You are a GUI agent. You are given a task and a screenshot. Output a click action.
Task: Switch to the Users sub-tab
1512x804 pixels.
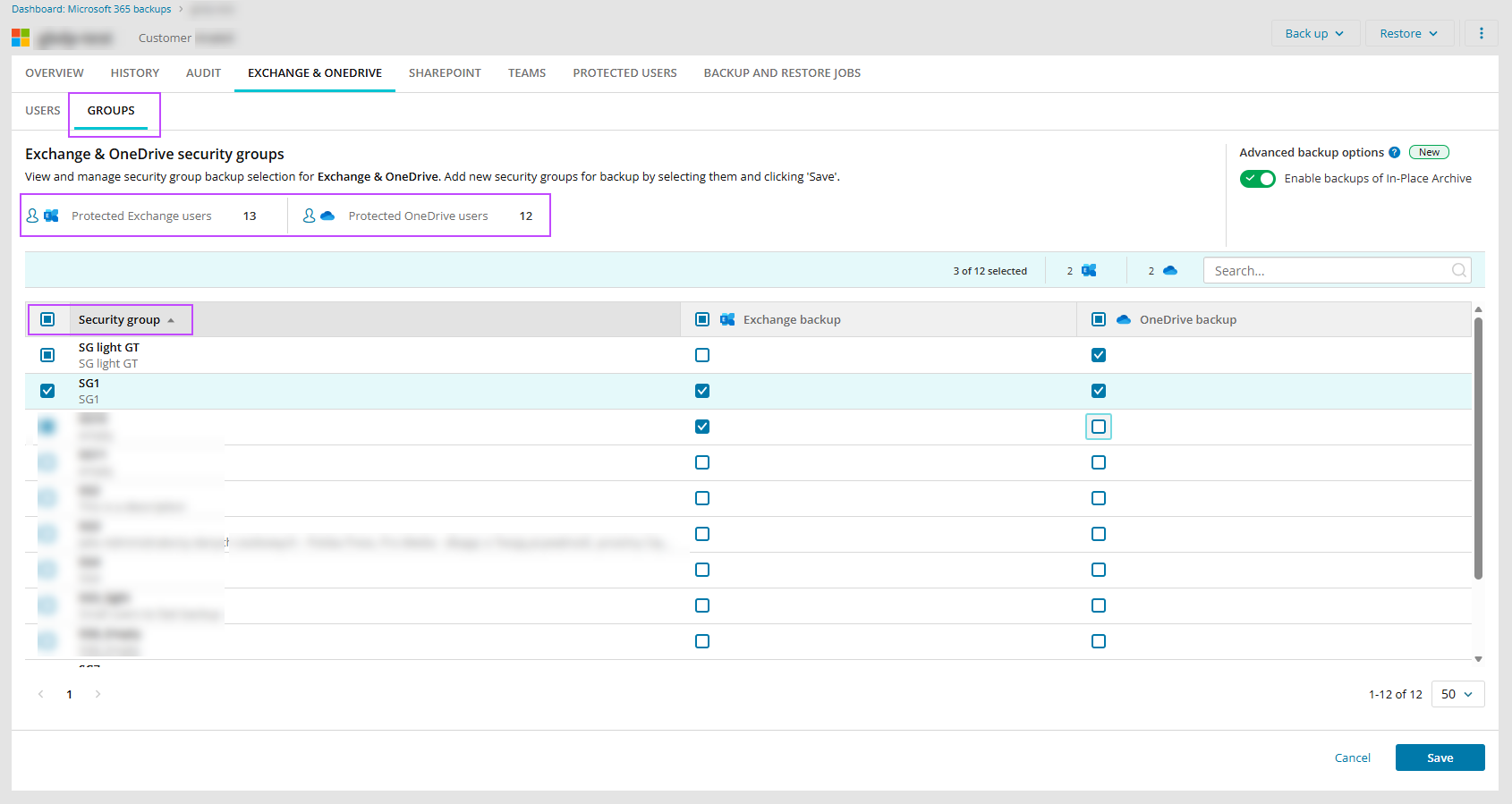coord(43,111)
